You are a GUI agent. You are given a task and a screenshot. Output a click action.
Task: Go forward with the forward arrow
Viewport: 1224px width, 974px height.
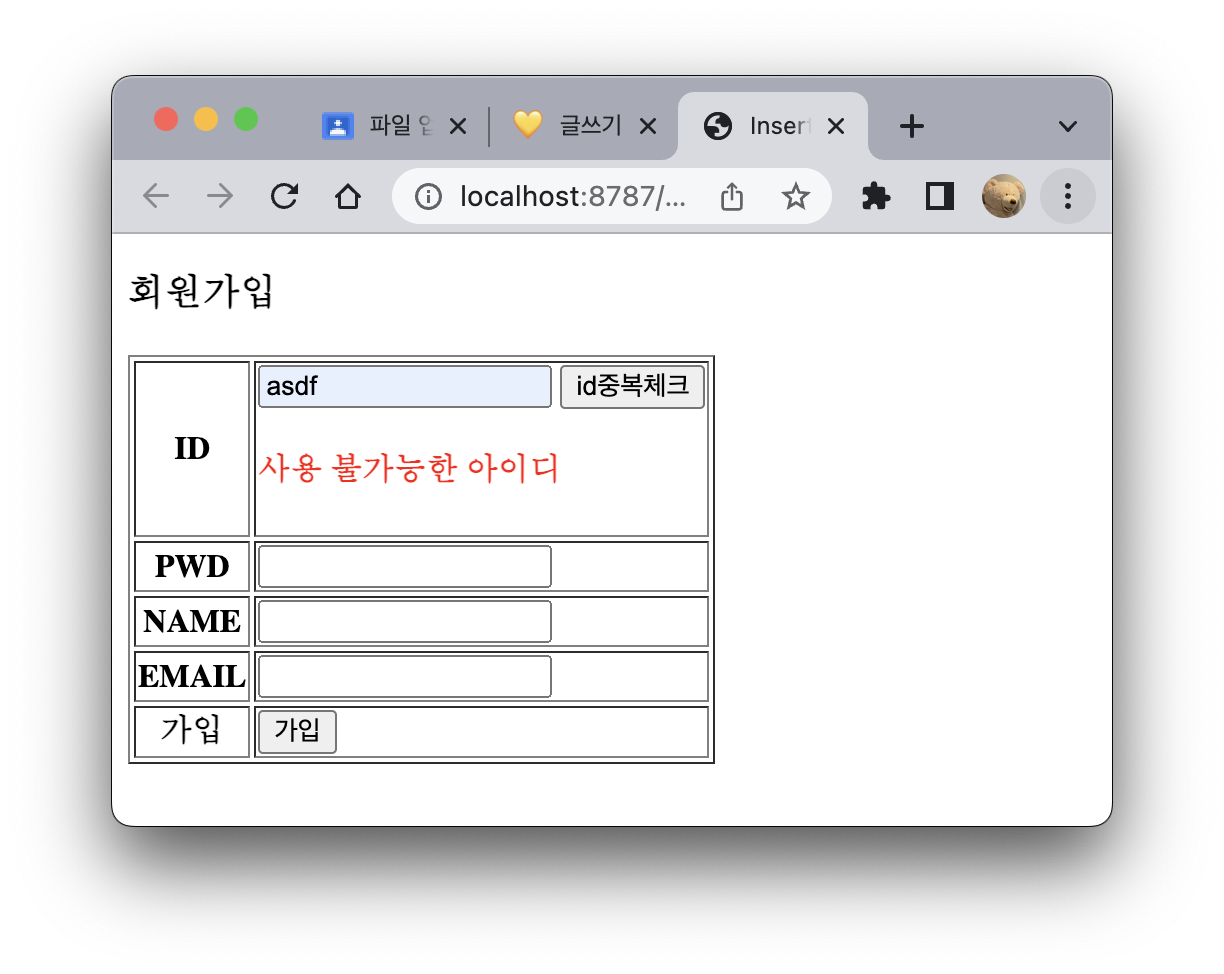pos(219,196)
